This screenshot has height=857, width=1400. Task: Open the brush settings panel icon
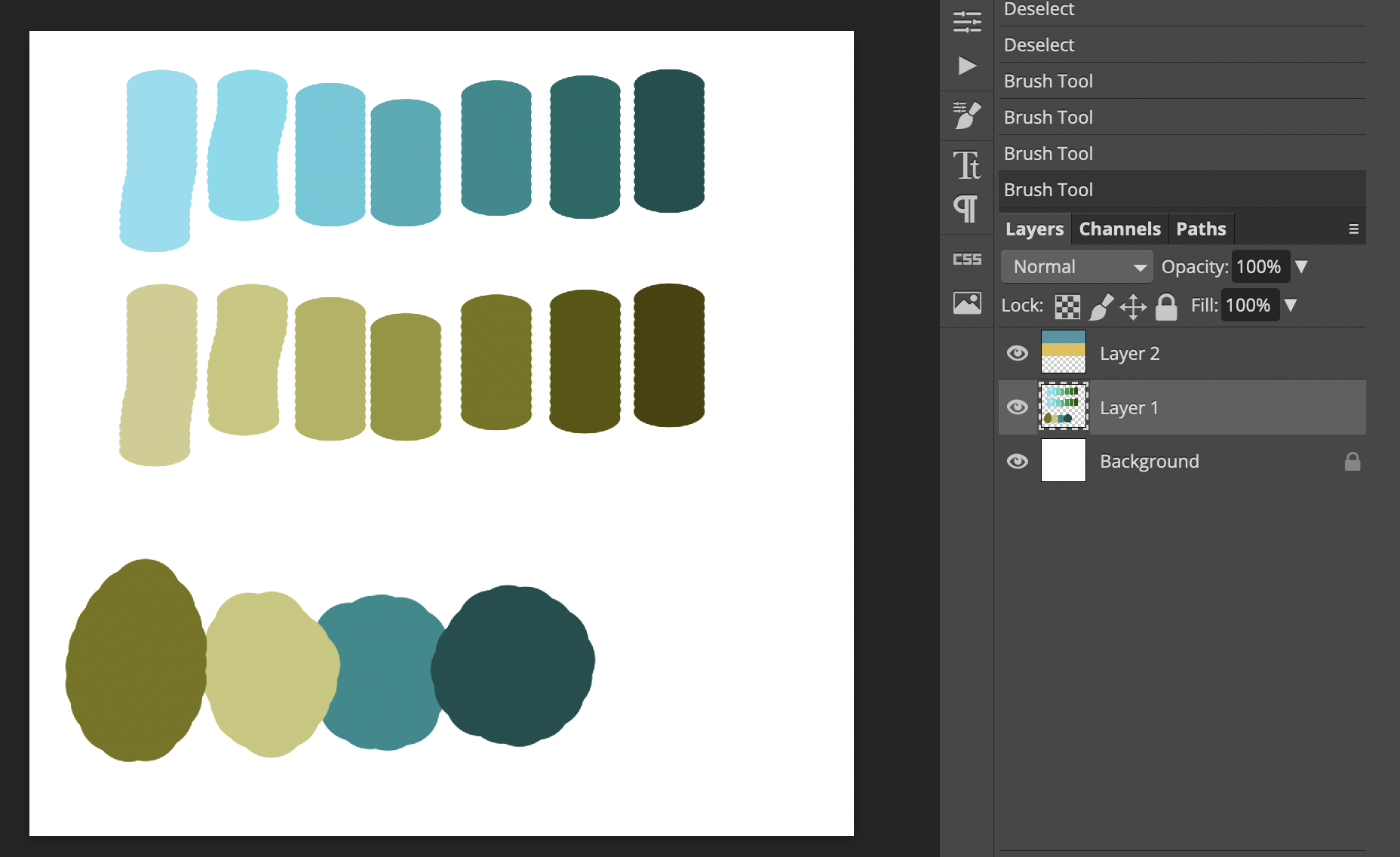pos(967,115)
